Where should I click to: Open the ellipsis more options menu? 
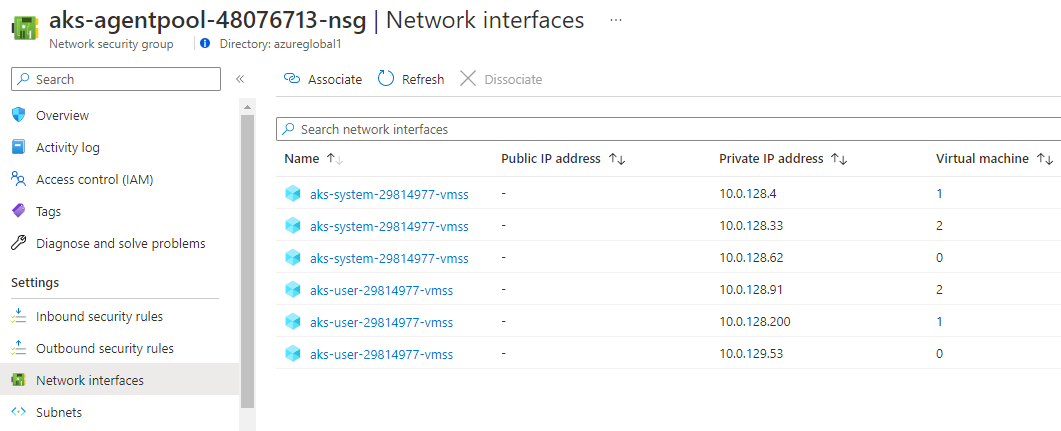click(x=616, y=19)
